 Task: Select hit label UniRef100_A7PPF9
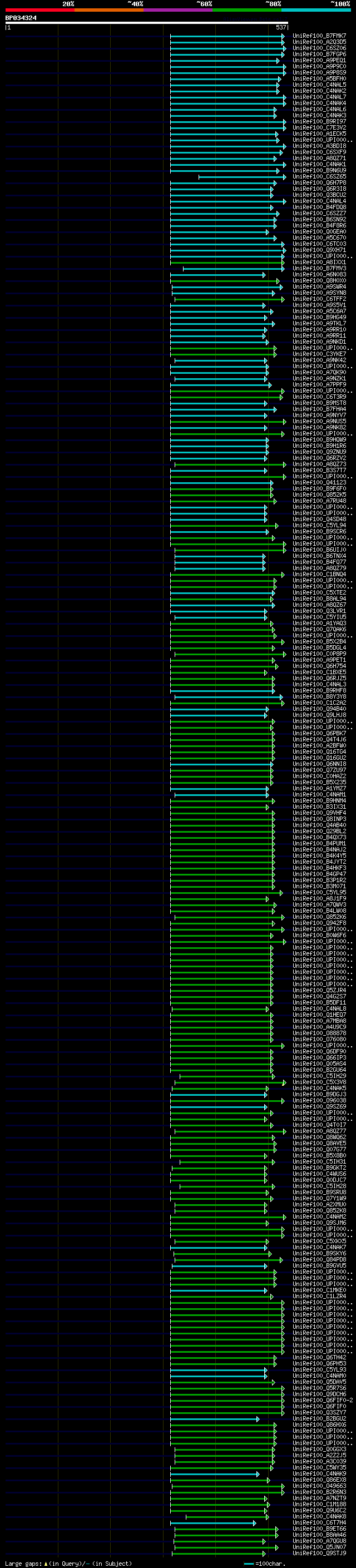coord(319,385)
